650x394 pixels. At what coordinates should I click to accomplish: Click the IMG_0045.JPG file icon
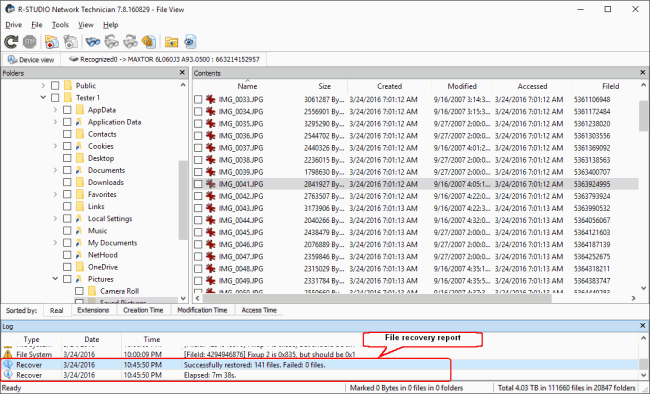click(211, 232)
